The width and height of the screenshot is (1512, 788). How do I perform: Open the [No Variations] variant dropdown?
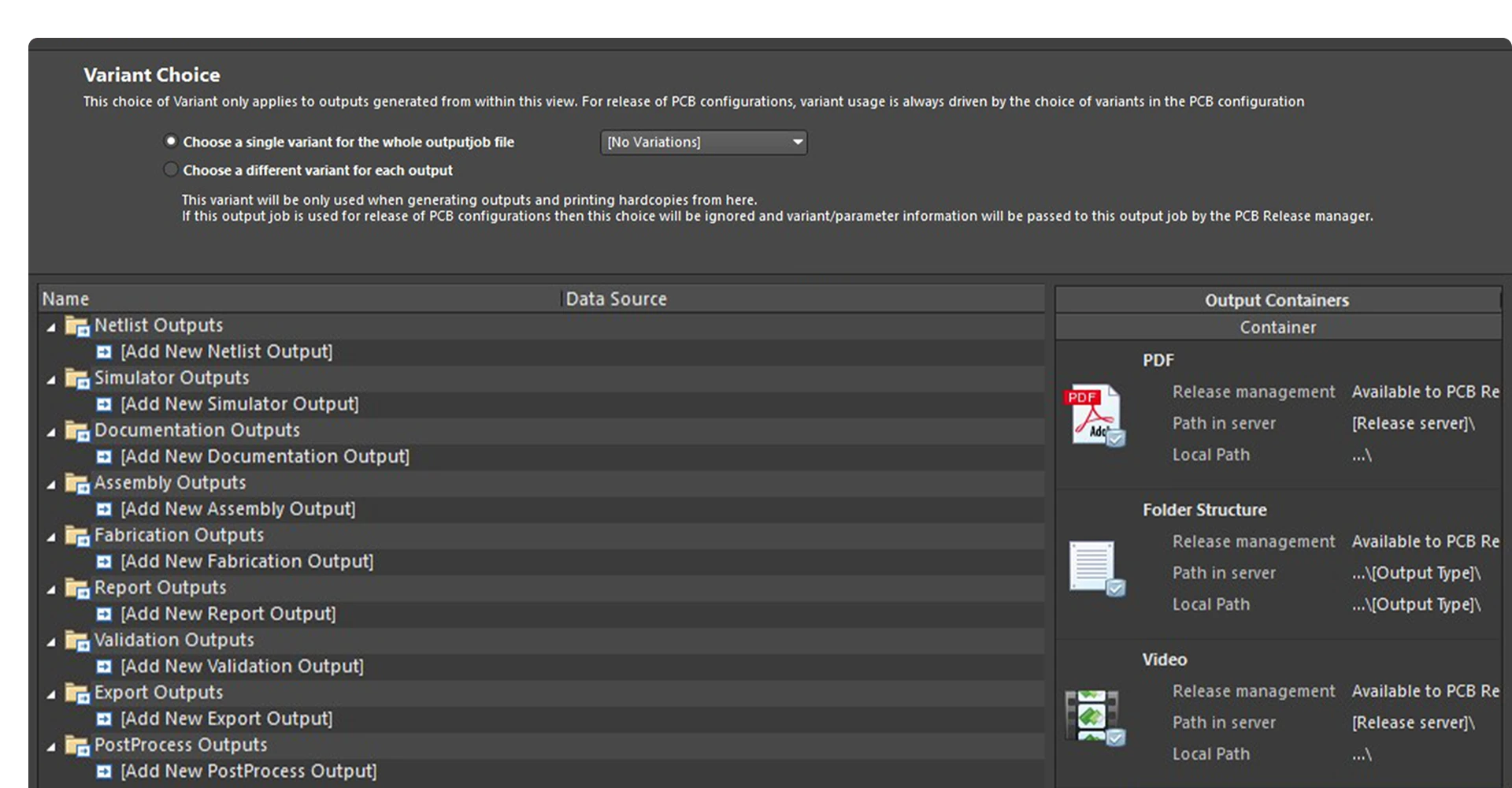(703, 142)
